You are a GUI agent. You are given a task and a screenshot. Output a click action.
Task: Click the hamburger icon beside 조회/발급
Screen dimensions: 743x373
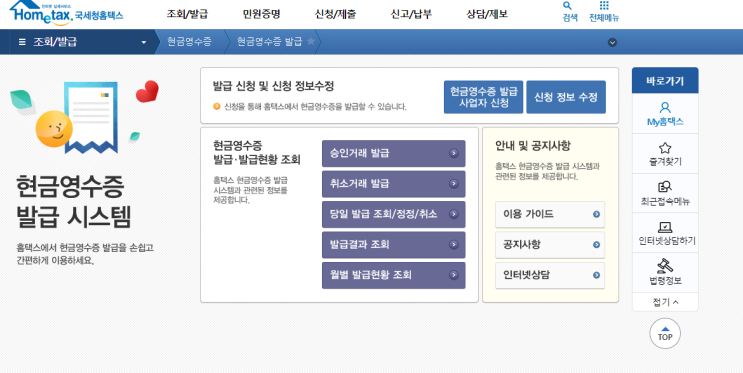point(22,42)
